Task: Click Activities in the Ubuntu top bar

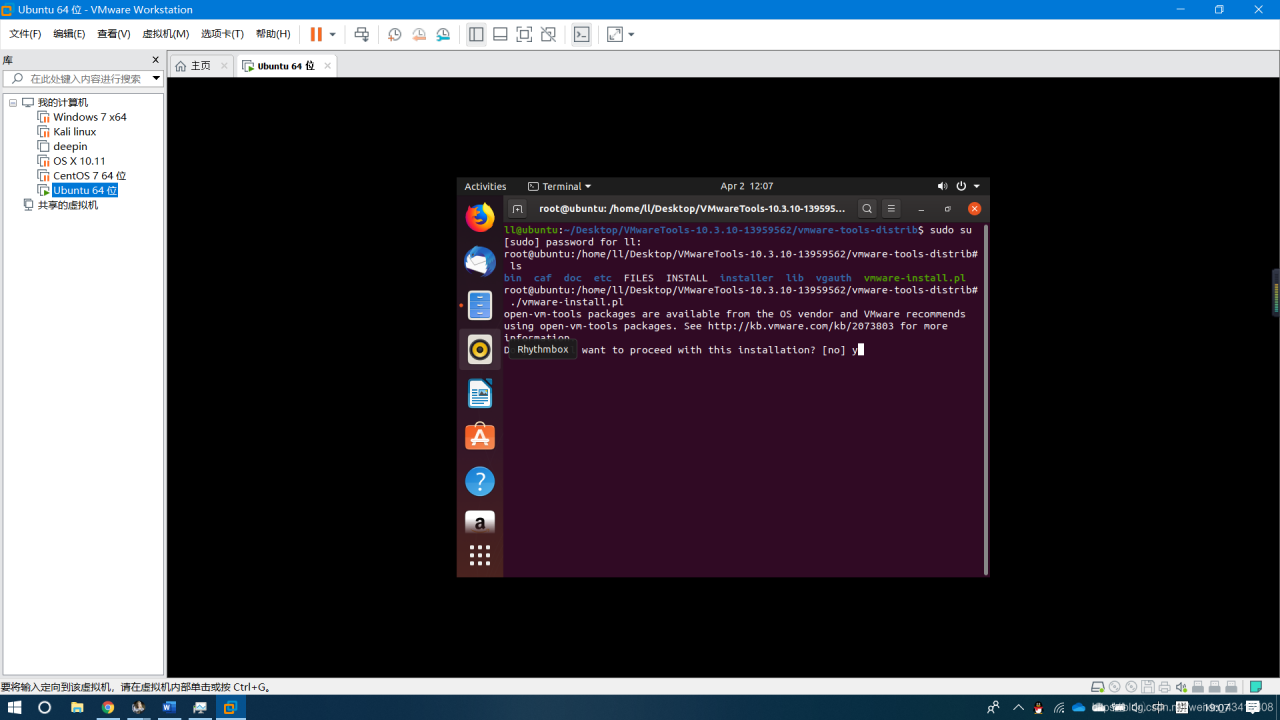Action: coord(485,186)
